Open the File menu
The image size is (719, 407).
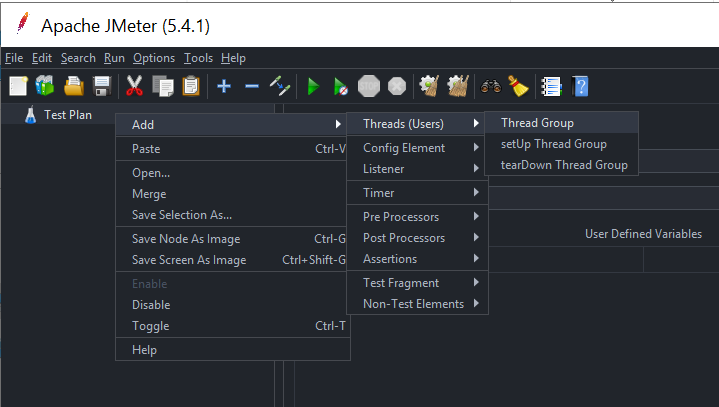tap(14, 58)
